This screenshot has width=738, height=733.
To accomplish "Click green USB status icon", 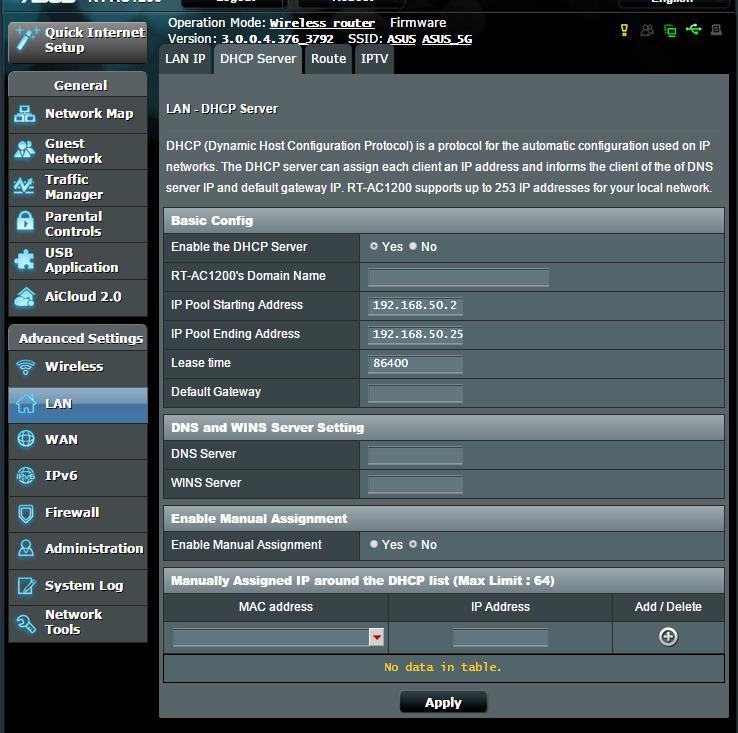I will 693,30.
